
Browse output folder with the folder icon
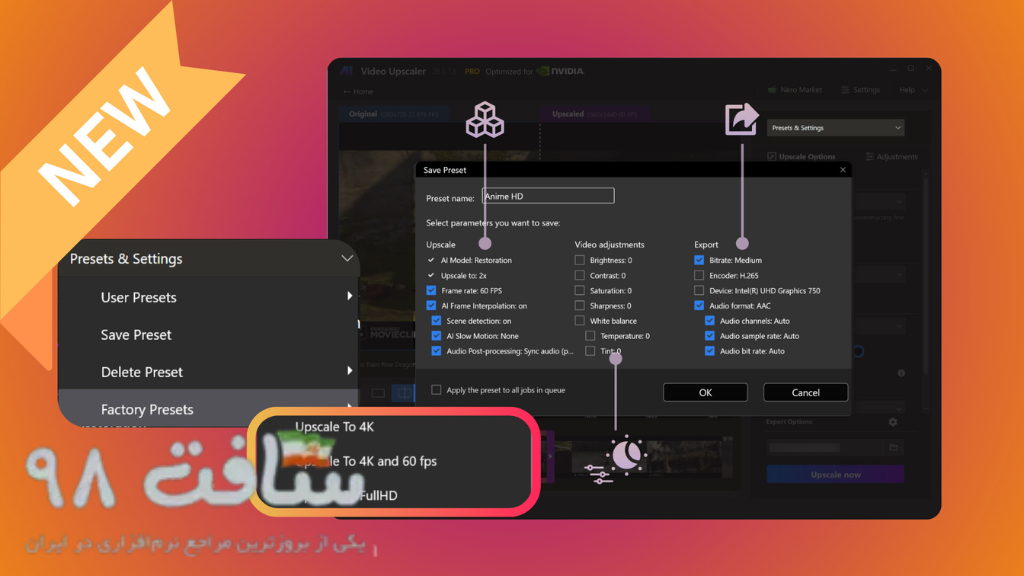click(x=893, y=447)
